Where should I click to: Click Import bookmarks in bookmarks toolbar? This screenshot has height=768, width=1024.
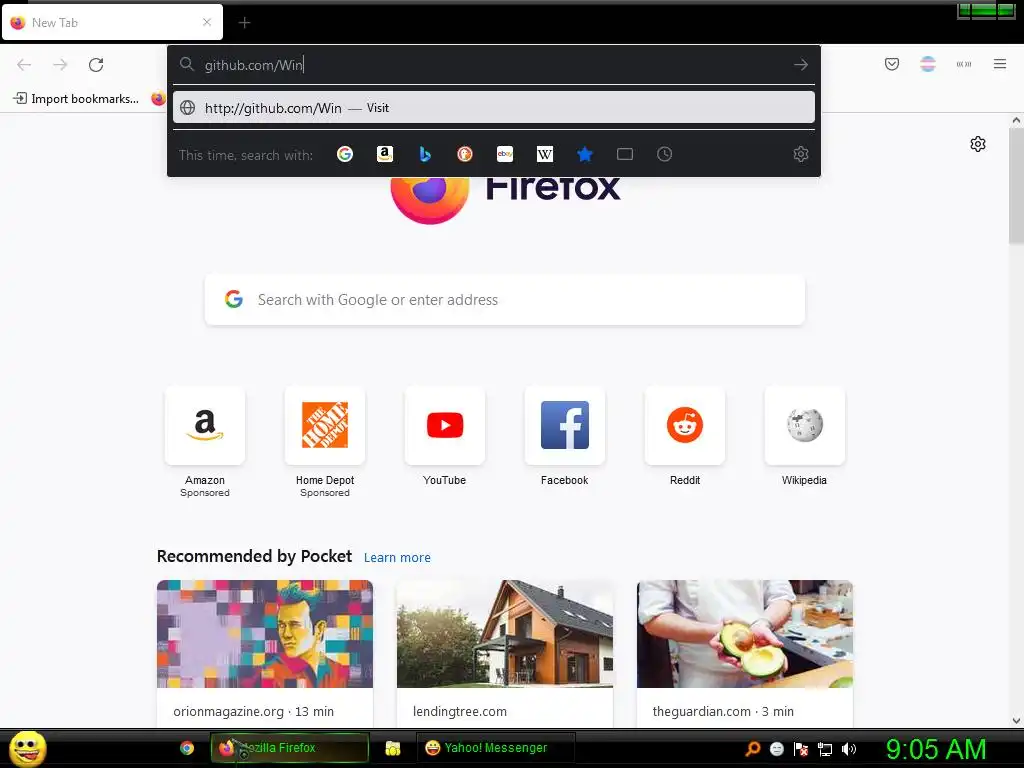click(76, 99)
